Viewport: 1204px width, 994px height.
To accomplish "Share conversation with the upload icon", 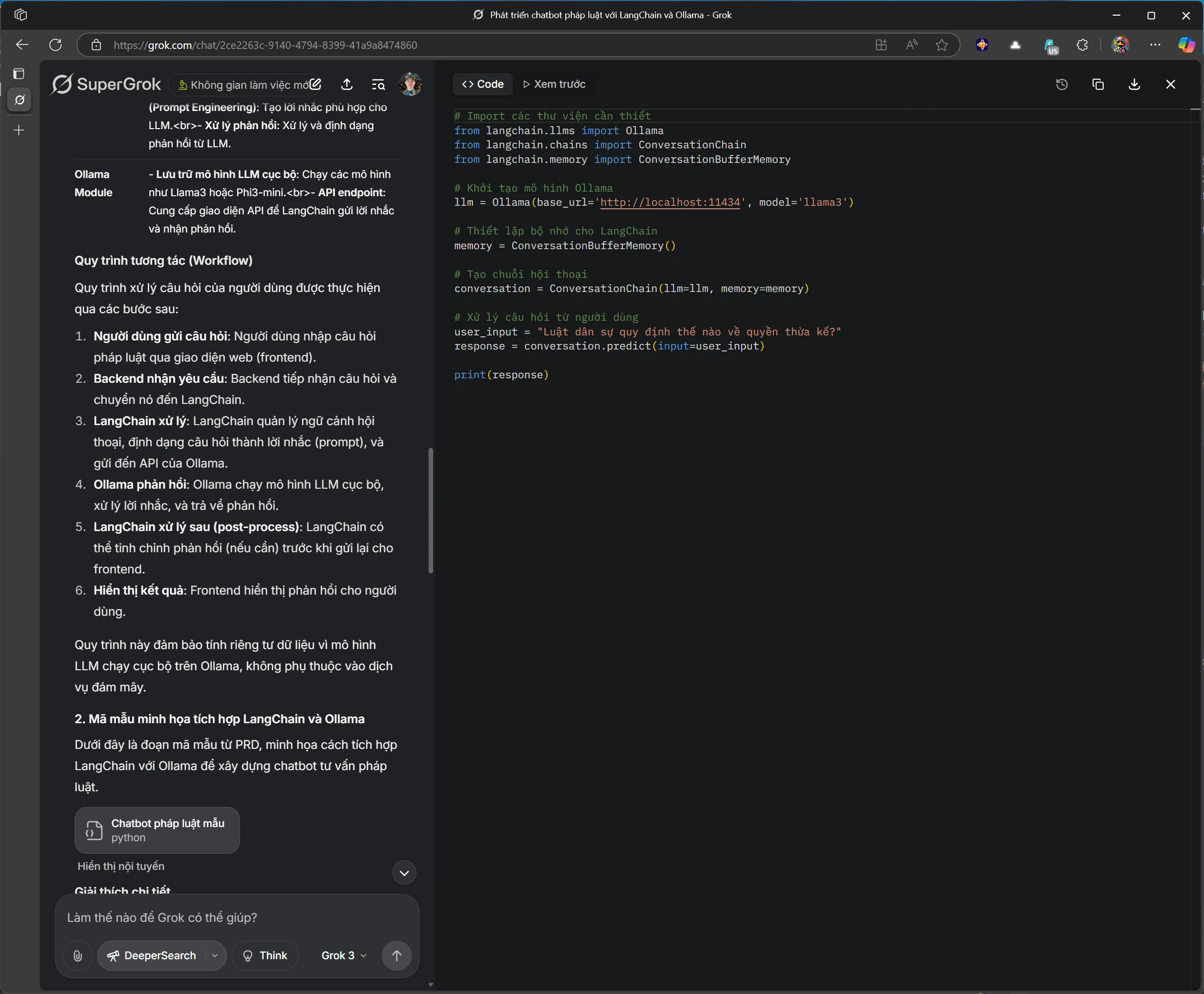I will [347, 85].
